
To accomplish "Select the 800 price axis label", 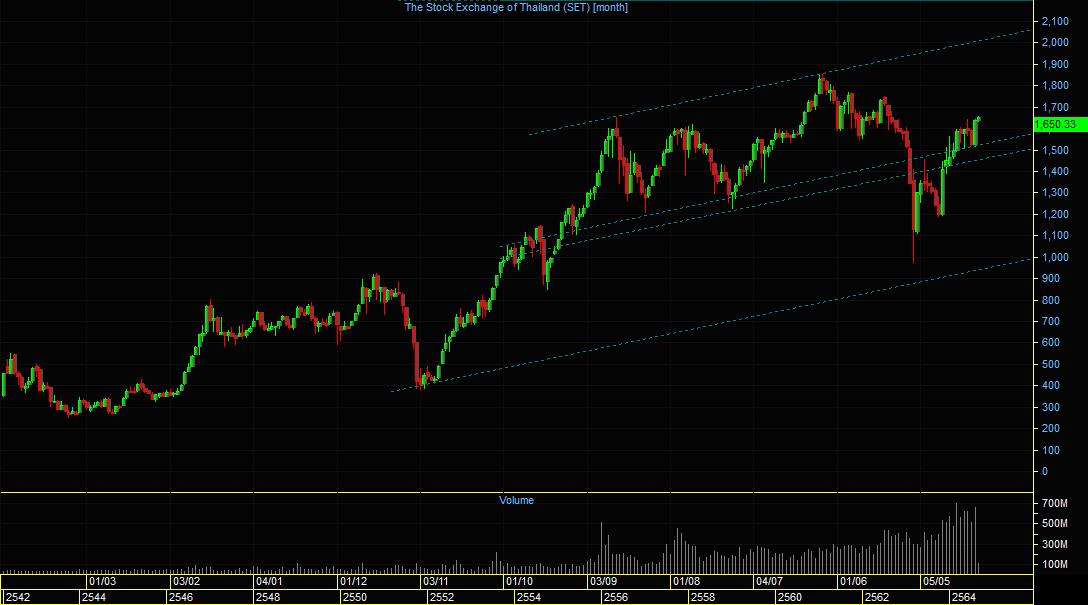I will [1051, 300].
